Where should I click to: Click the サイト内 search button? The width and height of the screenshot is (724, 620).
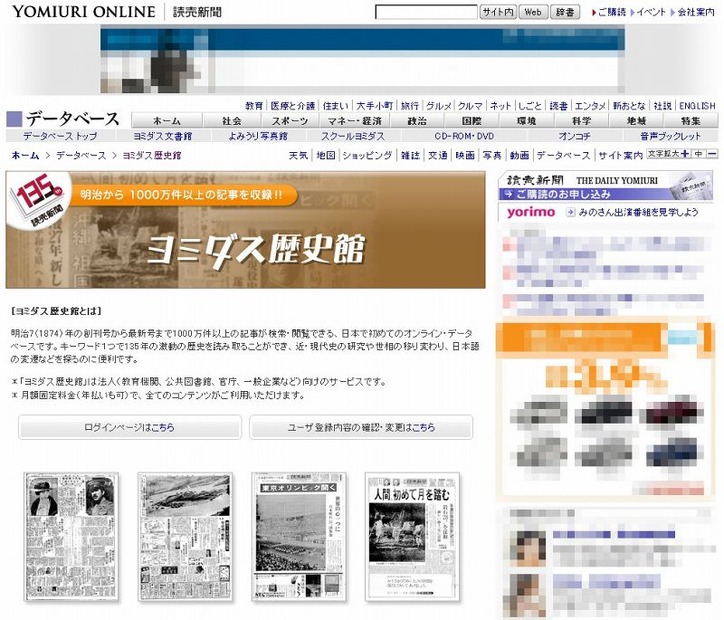click(498, 12)
